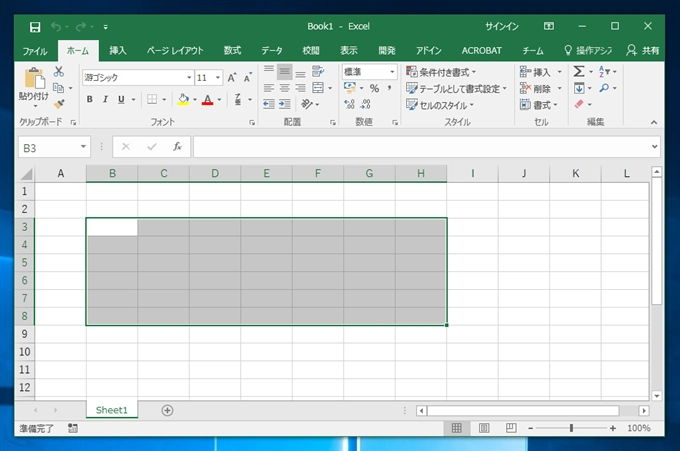This screenshot has height=451, width=680.
Task: Click the Insert Function fx icon
Action: click(x=177, y=147)
